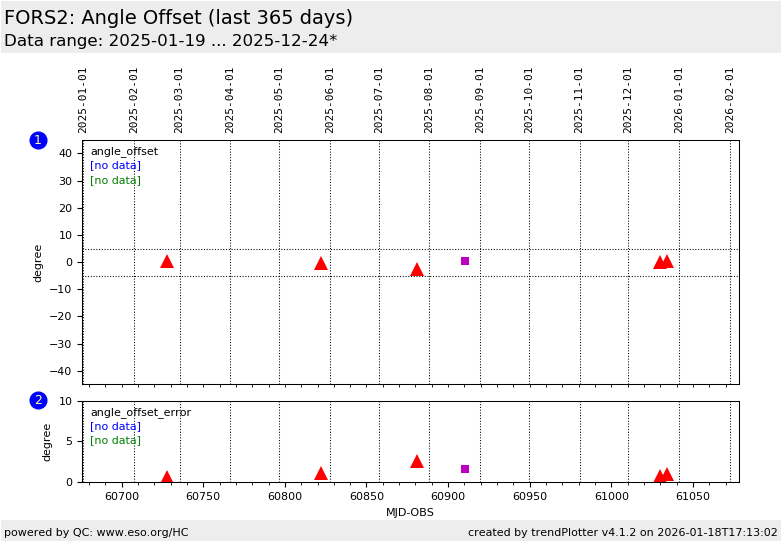Click the FORS2: Angle Offset title
Viewport: 782px width, 542px height.
click(178, 18)
